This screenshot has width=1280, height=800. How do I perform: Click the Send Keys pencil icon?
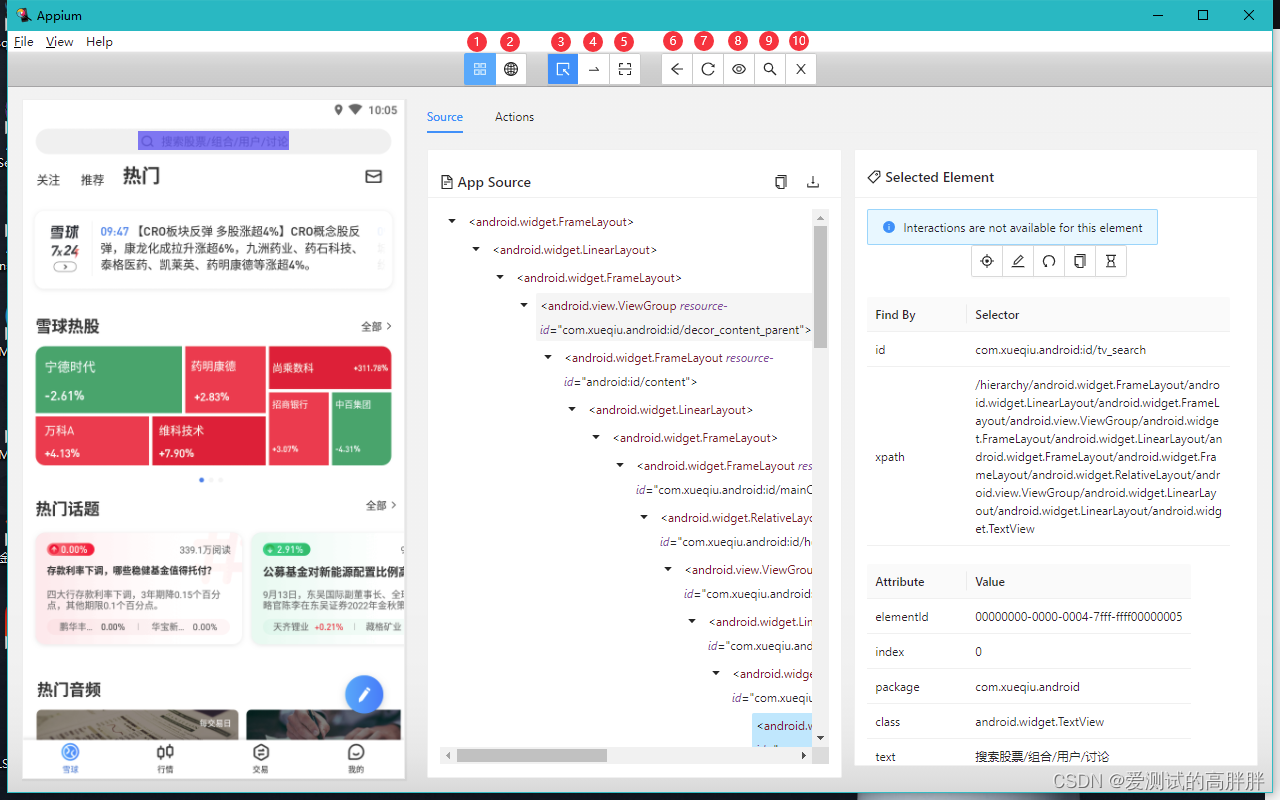pyautogui.click(x=1018, y=261)
